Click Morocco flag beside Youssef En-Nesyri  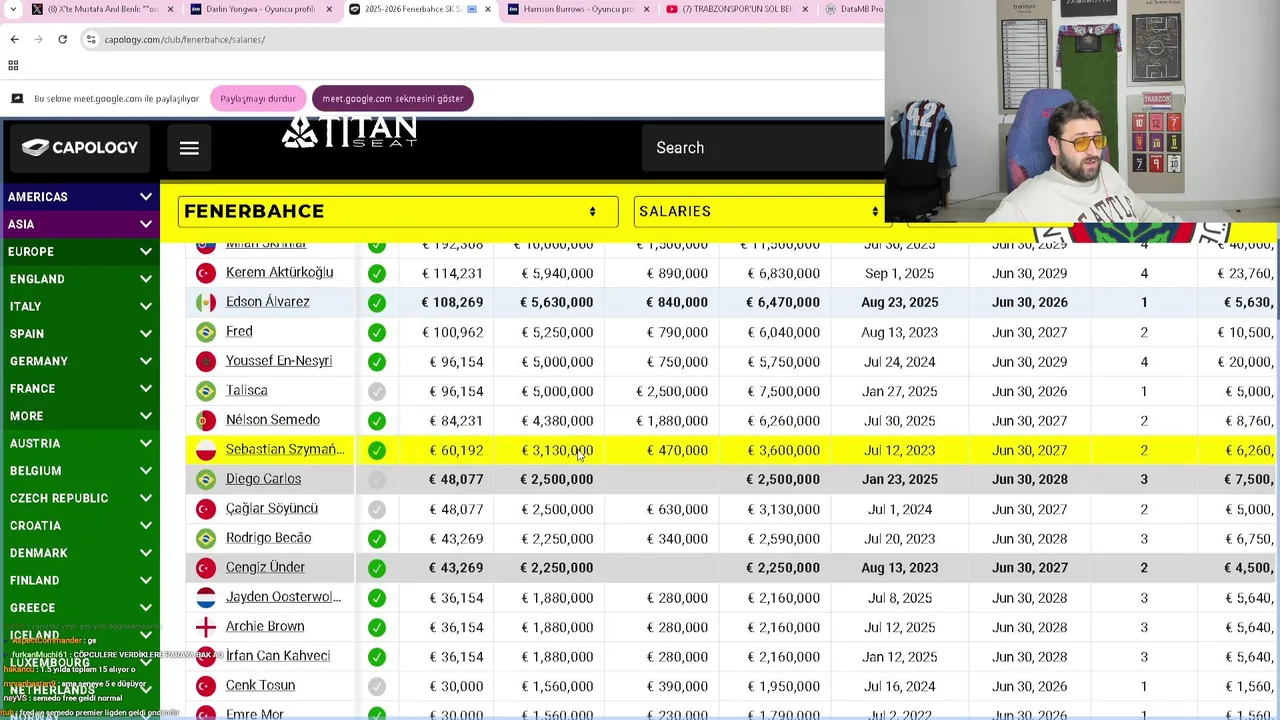(x=206, y=361)
